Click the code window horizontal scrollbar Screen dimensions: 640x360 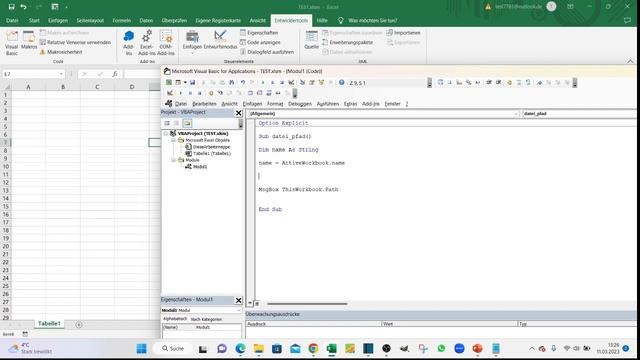307,304
